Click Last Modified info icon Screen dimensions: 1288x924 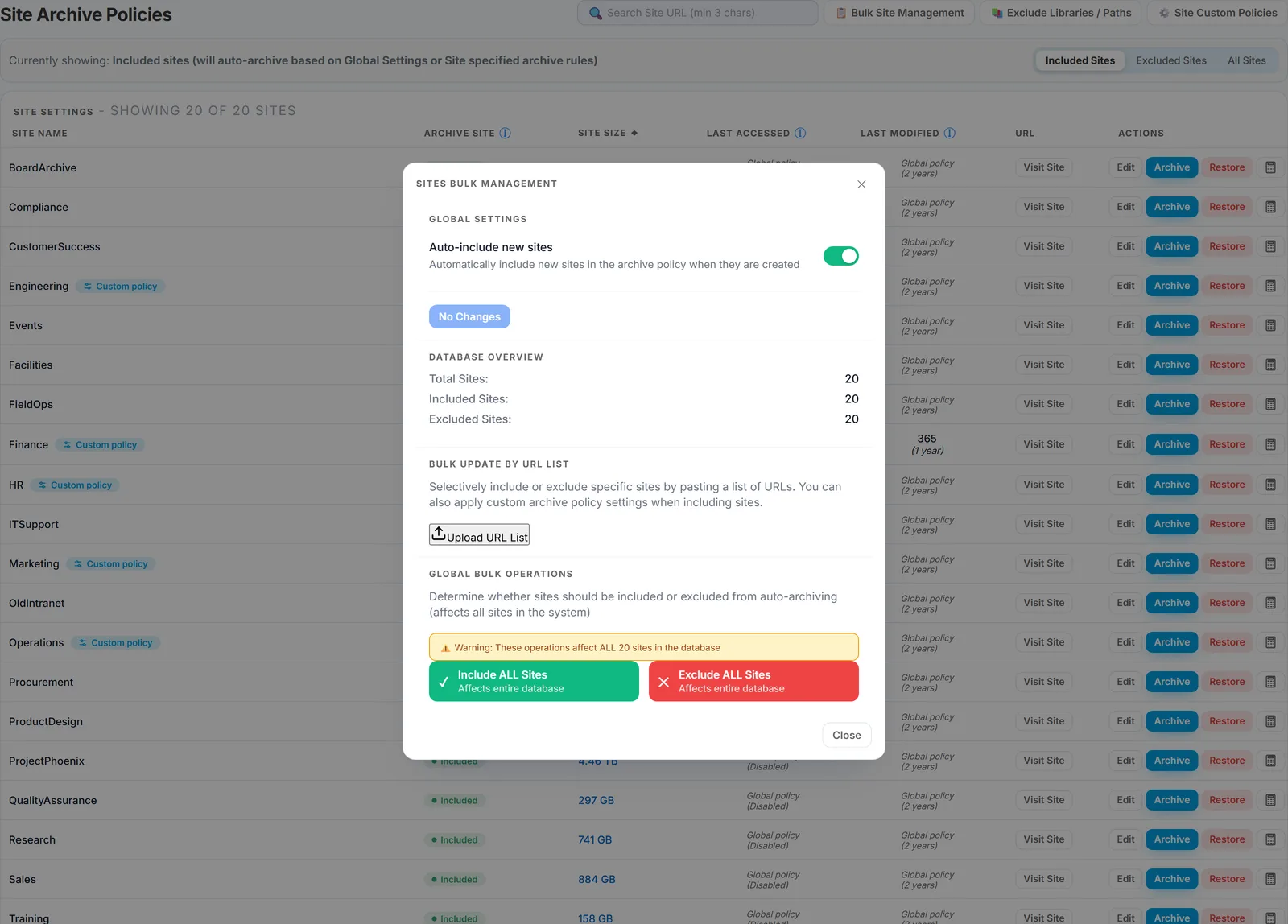pyautogui.click(x=950, y=134)
